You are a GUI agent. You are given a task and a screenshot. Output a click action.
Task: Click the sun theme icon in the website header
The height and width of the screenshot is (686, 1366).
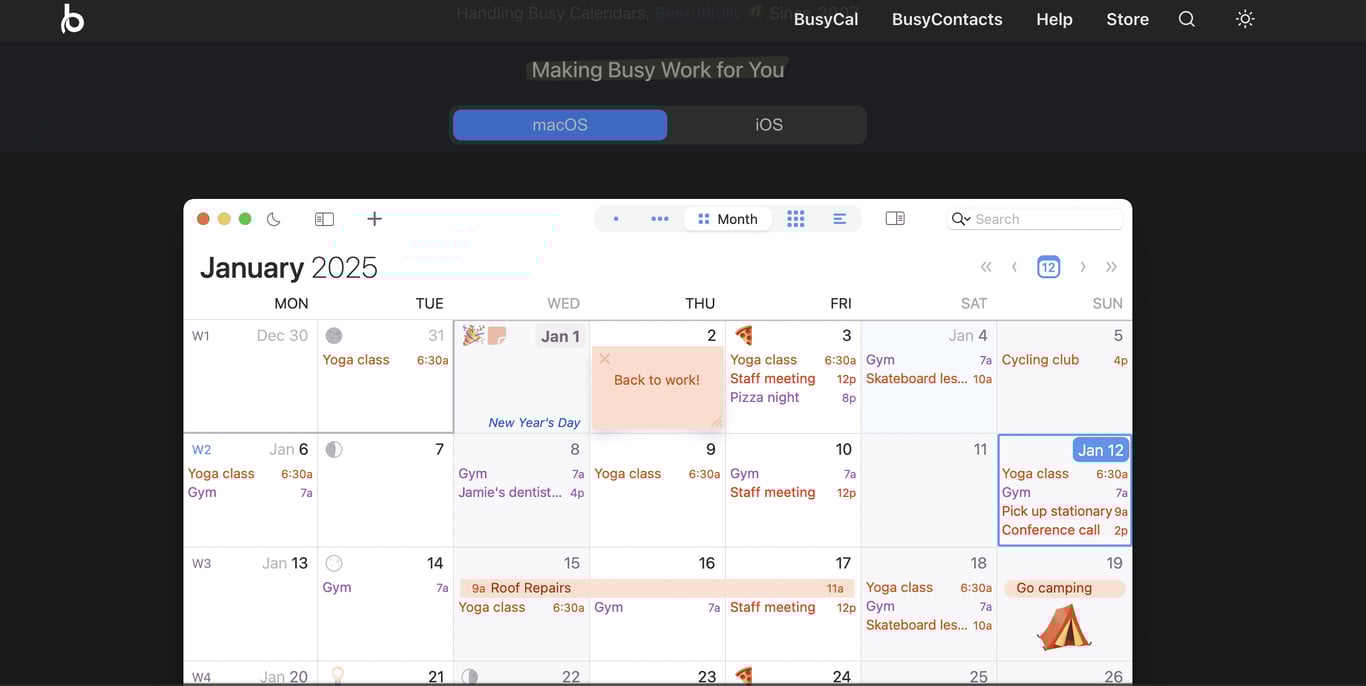(1244, 18)
